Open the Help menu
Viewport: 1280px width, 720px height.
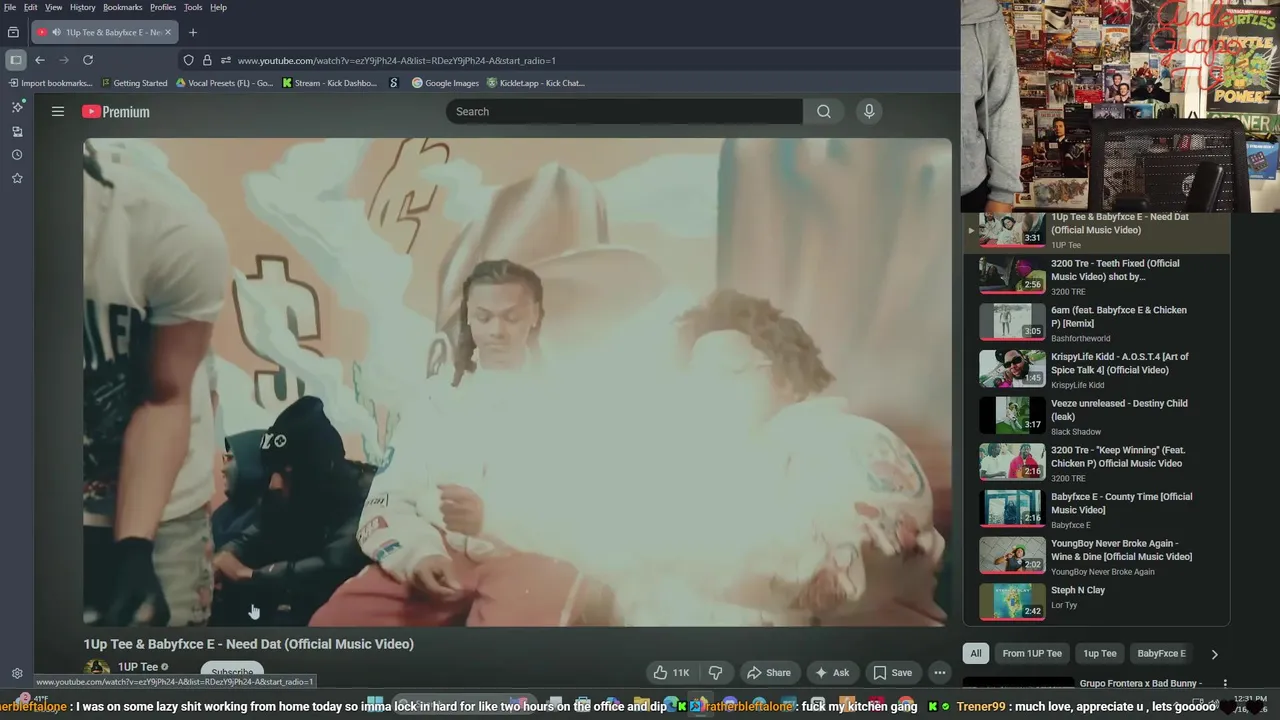tap(218, 7)
